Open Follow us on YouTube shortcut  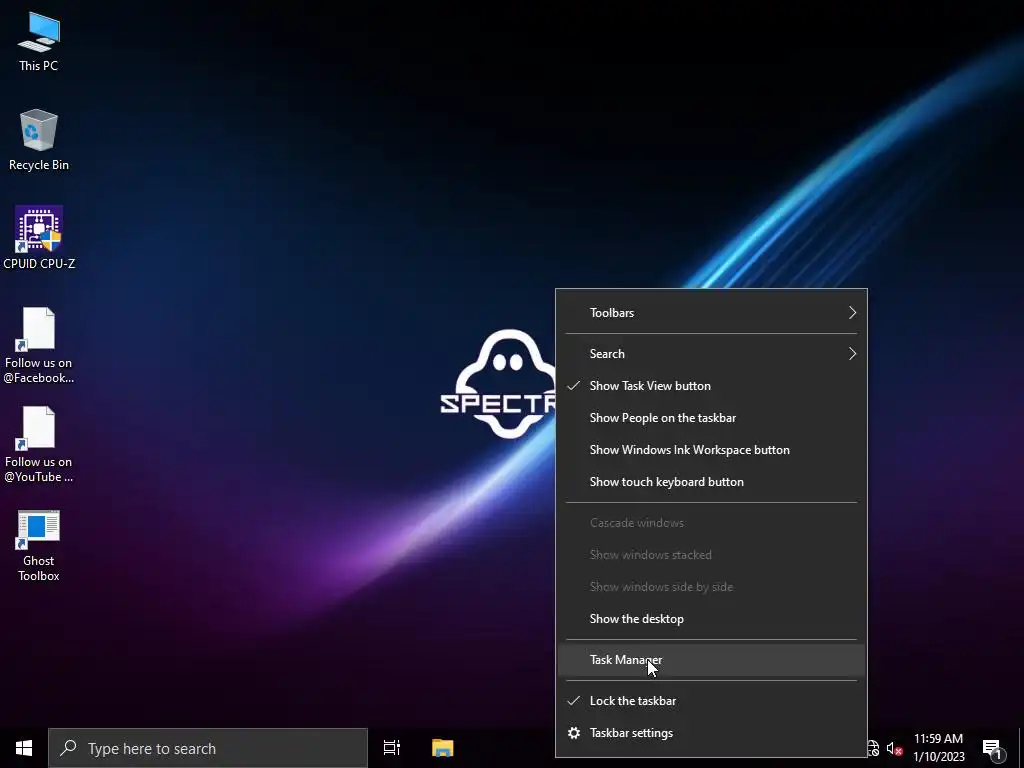[39, 445]
